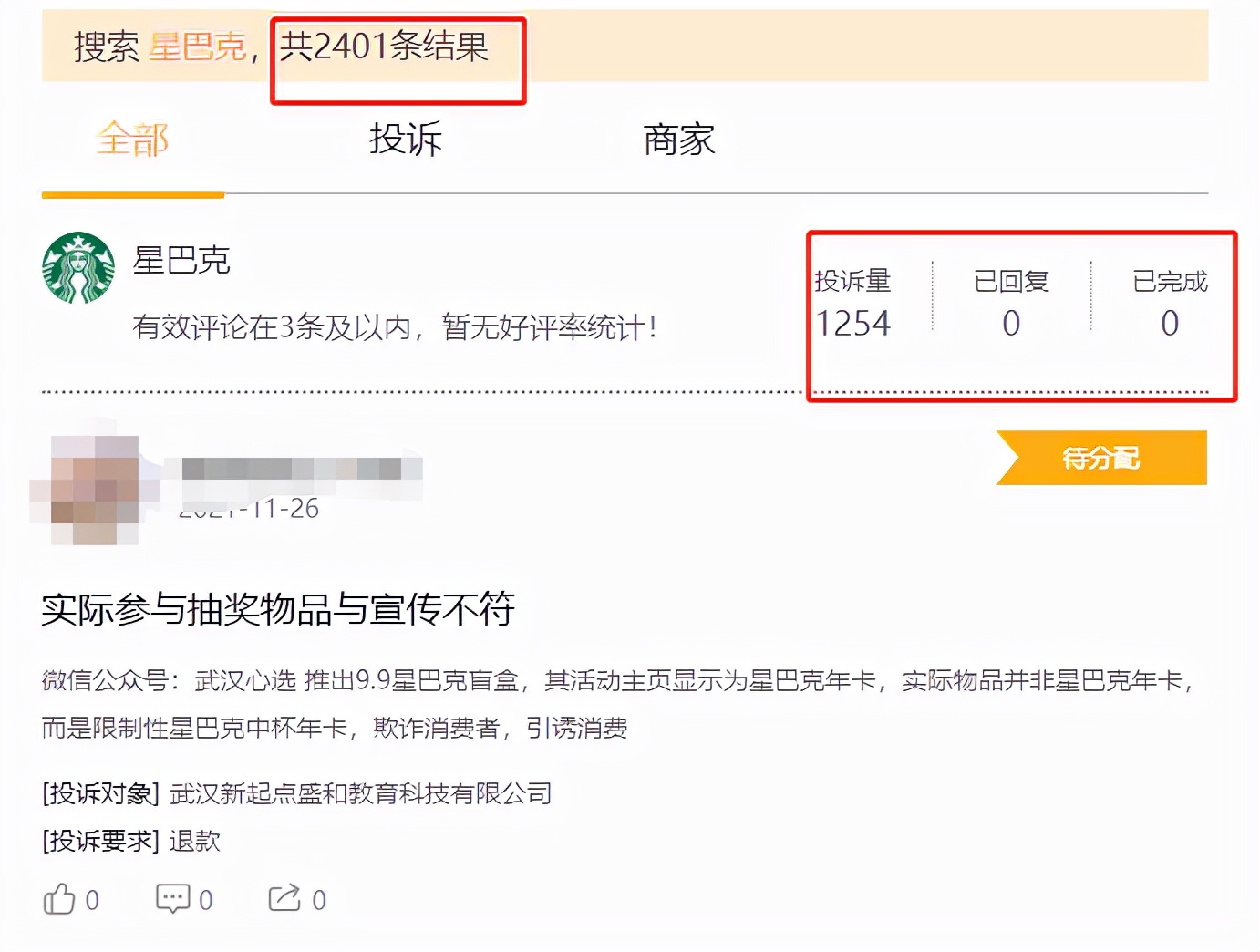Open comments via the speech bubble icon
The height and width of the screenshot is (952, 1260).
tap(173, 899)
